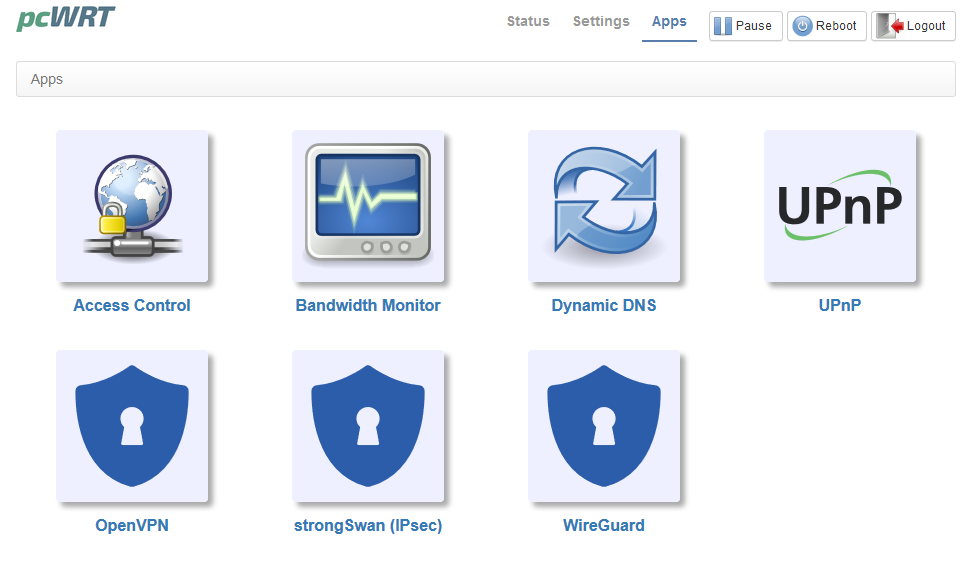
Task: Open the Access Control globe icon
Action: tap(132, 206)
